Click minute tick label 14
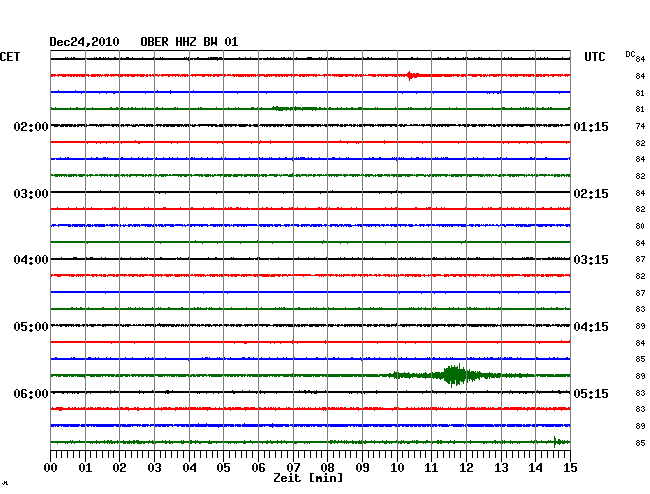 click(x=535, y=468)
